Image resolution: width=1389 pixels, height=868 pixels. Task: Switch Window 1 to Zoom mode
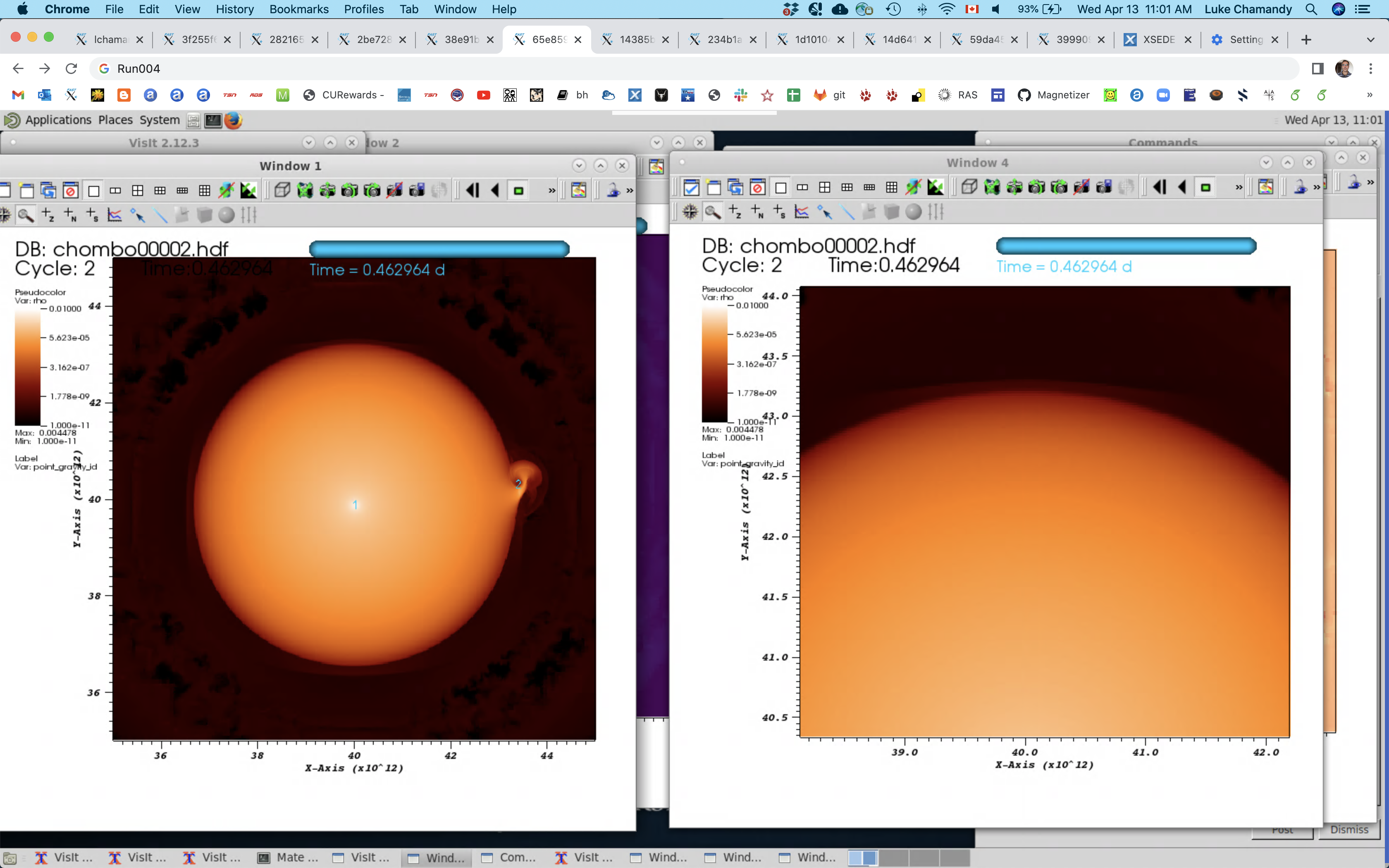26,215
